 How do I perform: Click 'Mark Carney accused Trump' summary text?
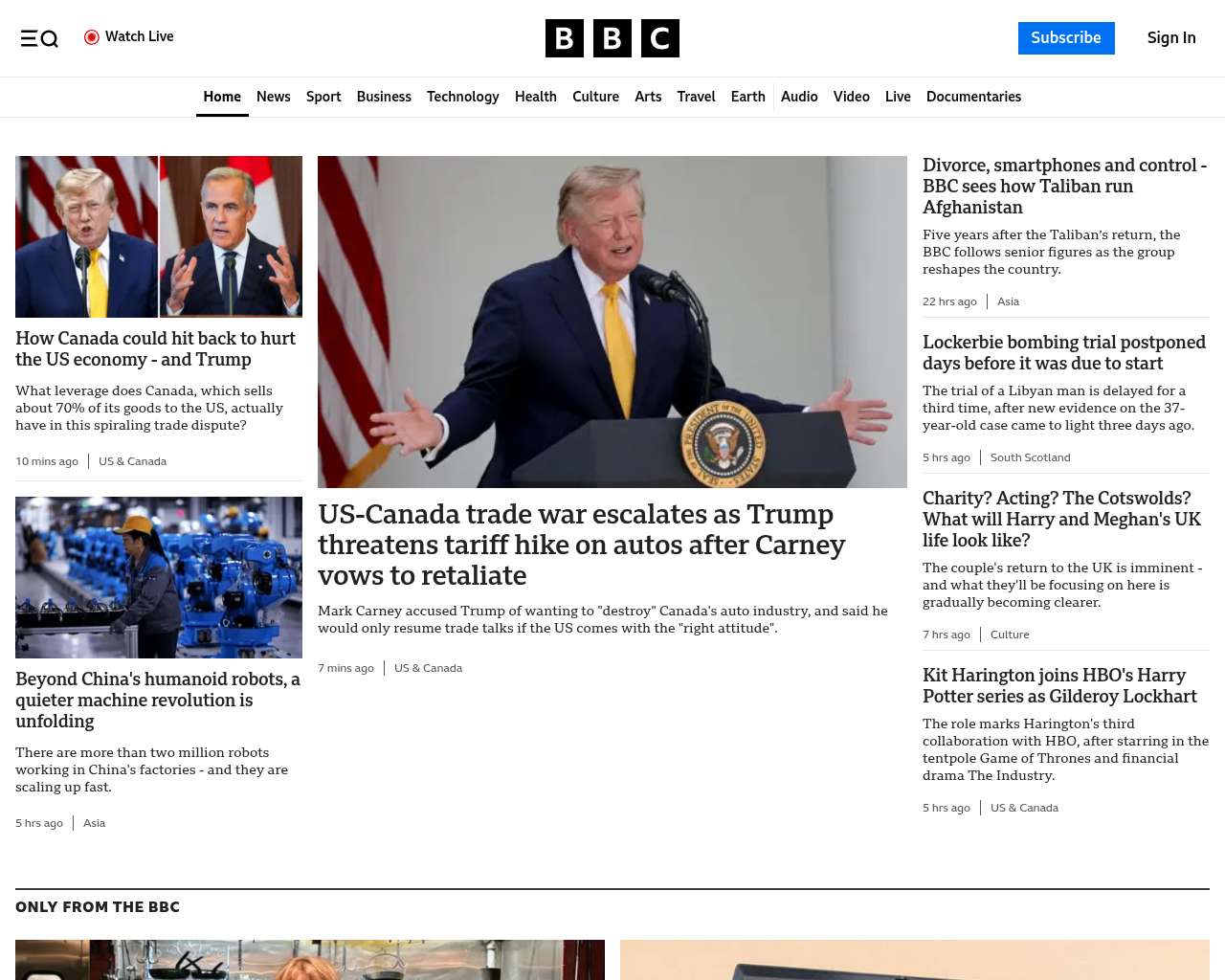[603, 619]
